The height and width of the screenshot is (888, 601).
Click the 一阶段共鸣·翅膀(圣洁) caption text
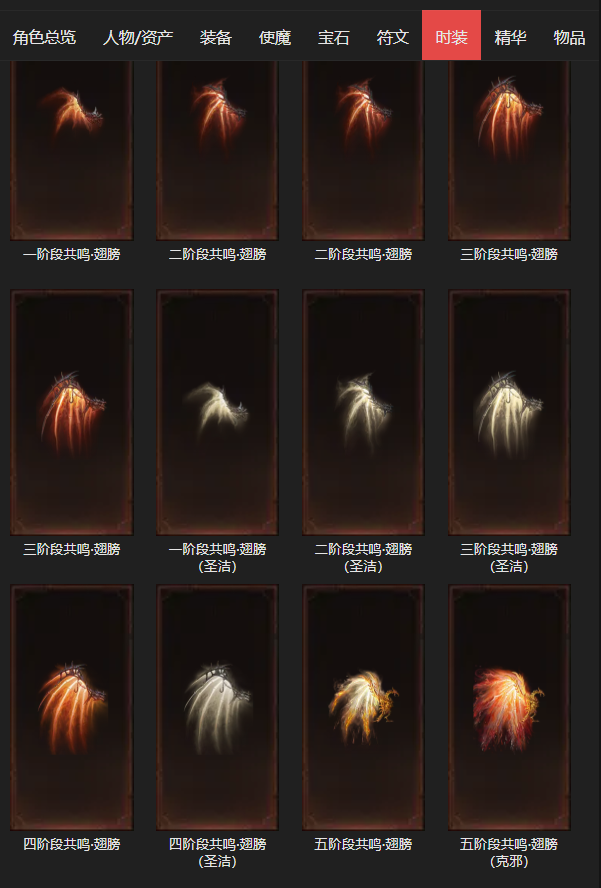pyautogui.click(x=218, y=557)
